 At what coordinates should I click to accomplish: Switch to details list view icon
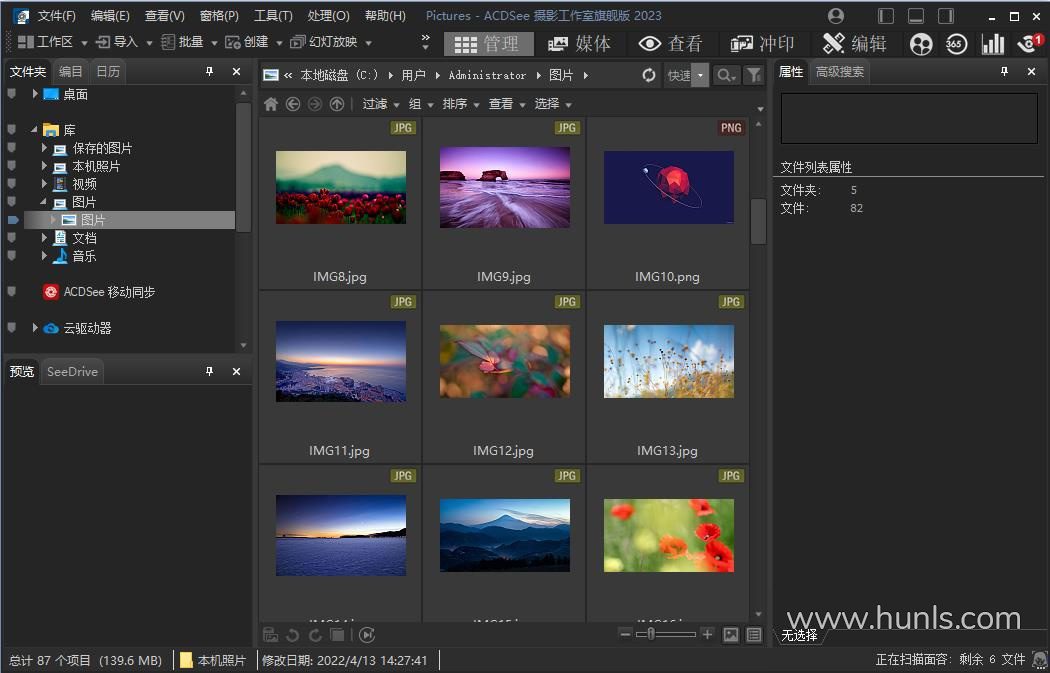click(x=754, y=635)
